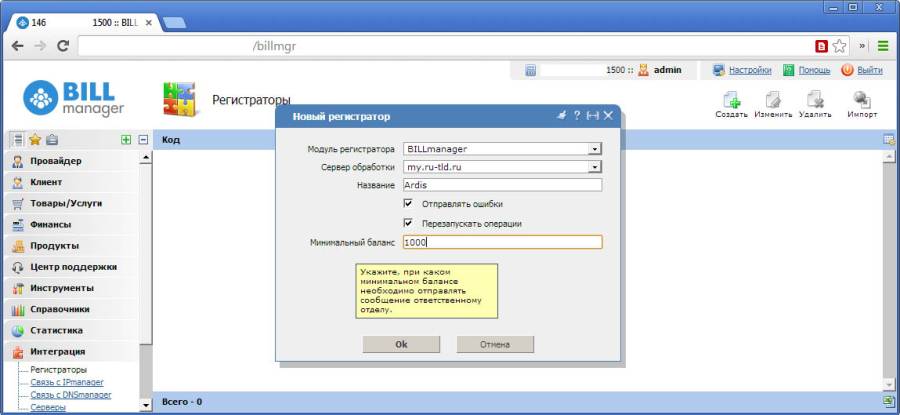
Task: Click the Минимальный баланс input field
Action: pos(502,242)
